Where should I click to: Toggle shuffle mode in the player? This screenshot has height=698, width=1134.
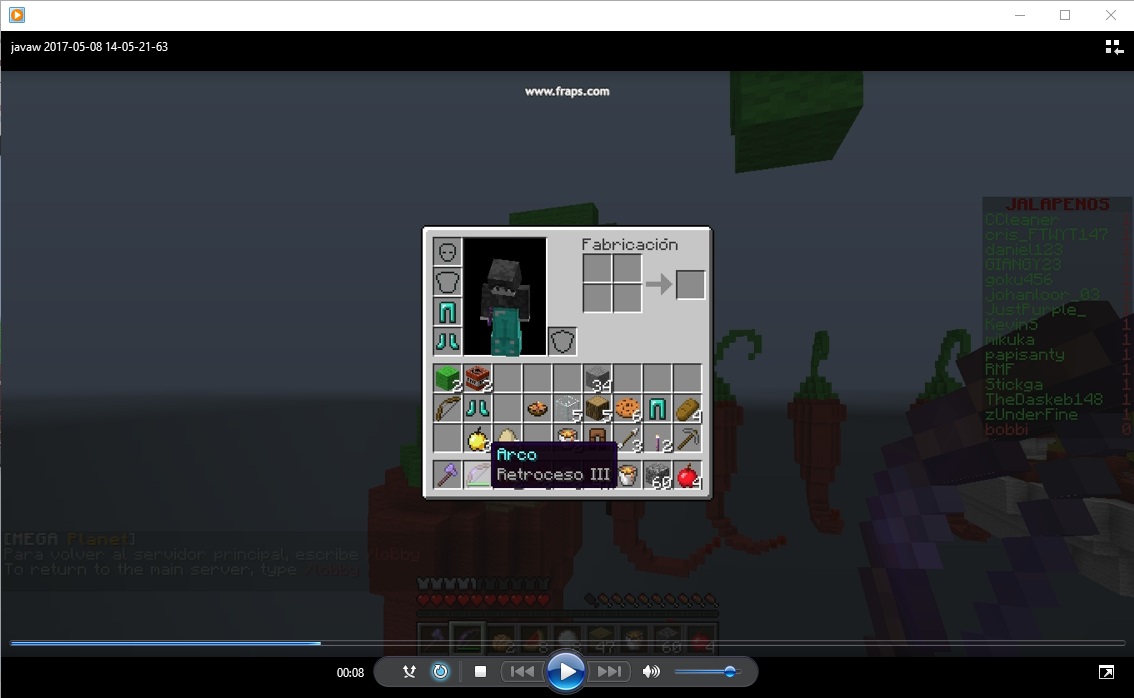tap(409, 672)
